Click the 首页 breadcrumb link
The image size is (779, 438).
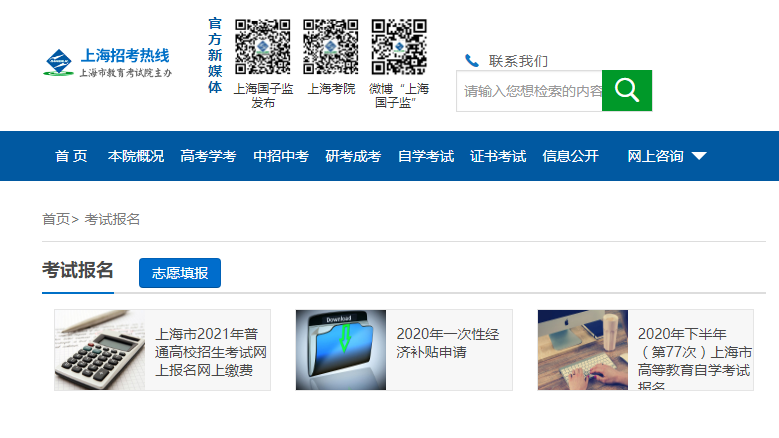point(56,219)
